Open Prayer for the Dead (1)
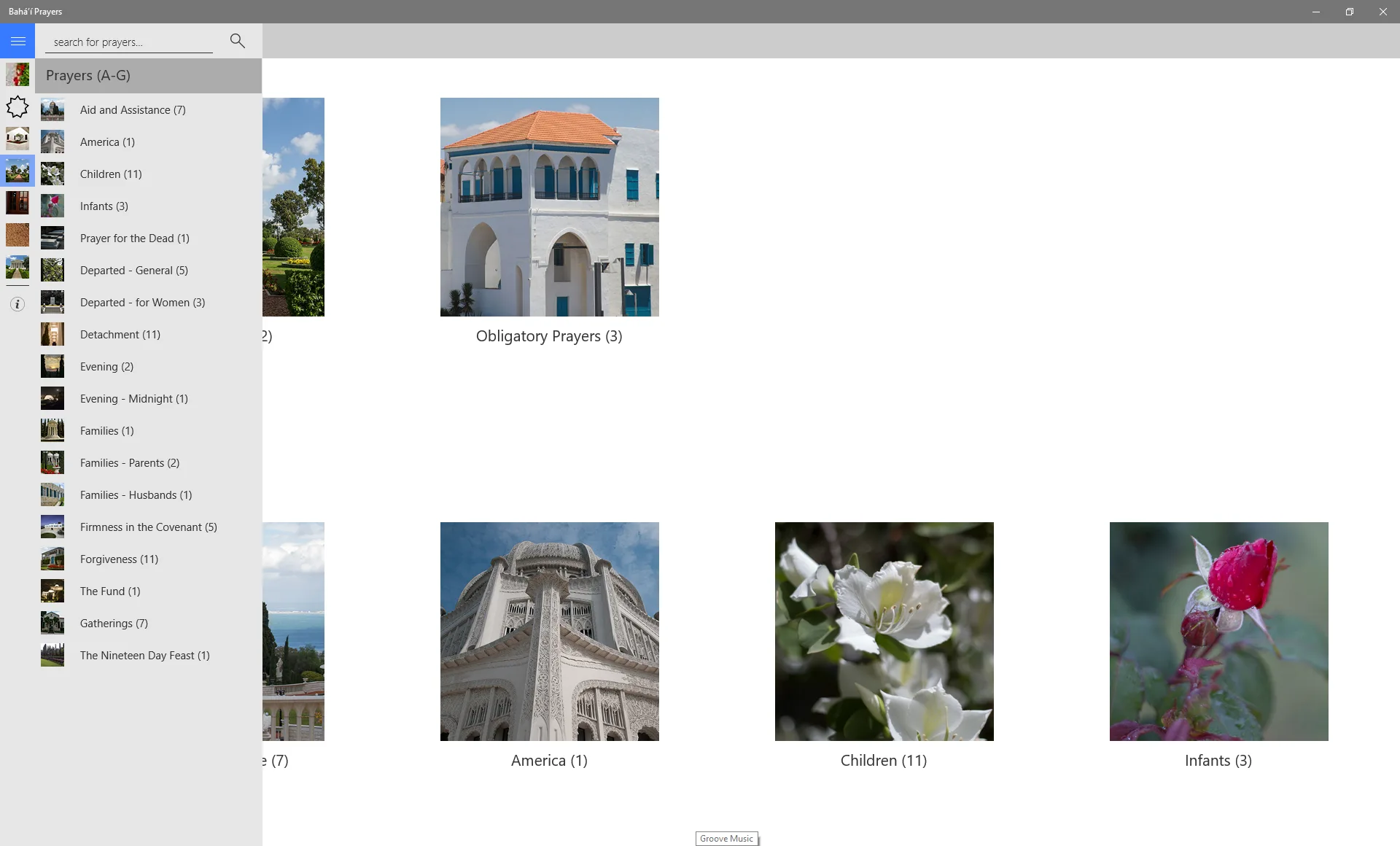This screenshot has width=1400, height=846. click(149, 238)
